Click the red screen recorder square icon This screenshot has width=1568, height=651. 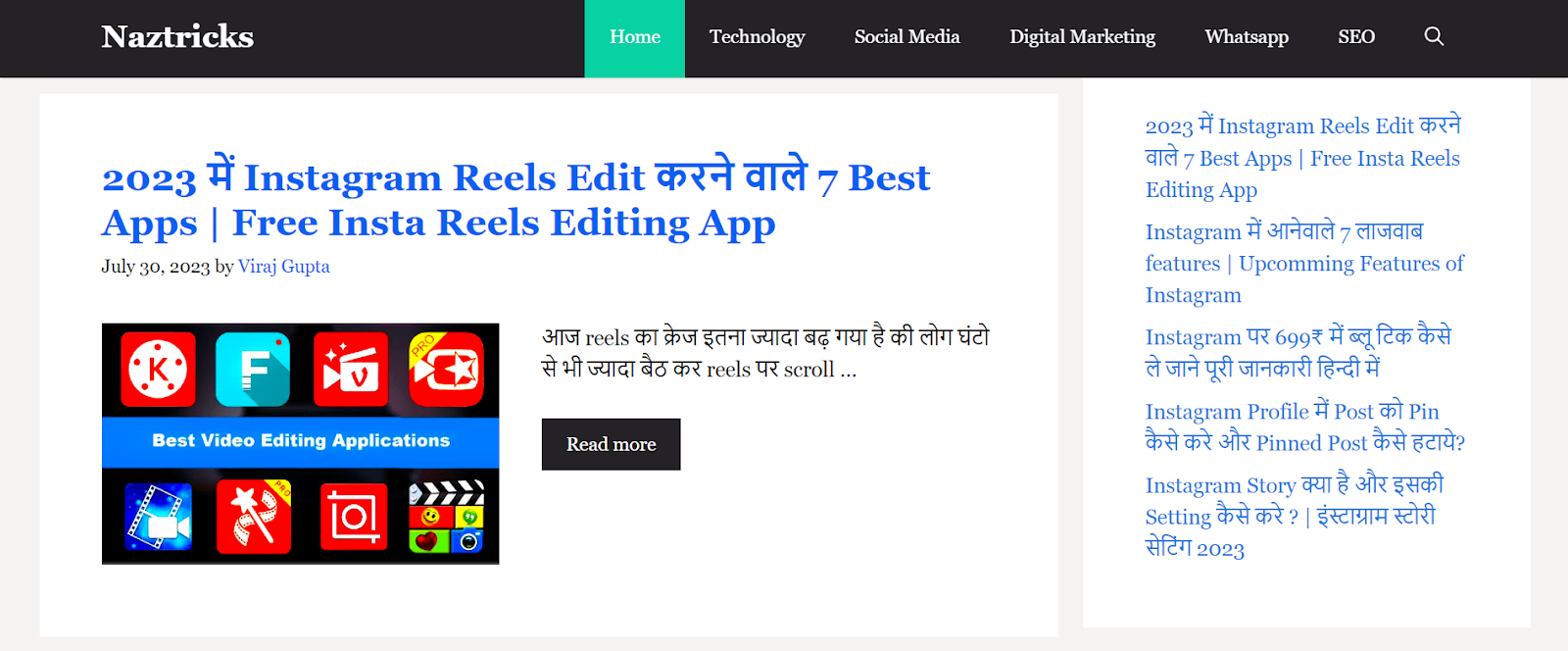coord(354,517)
